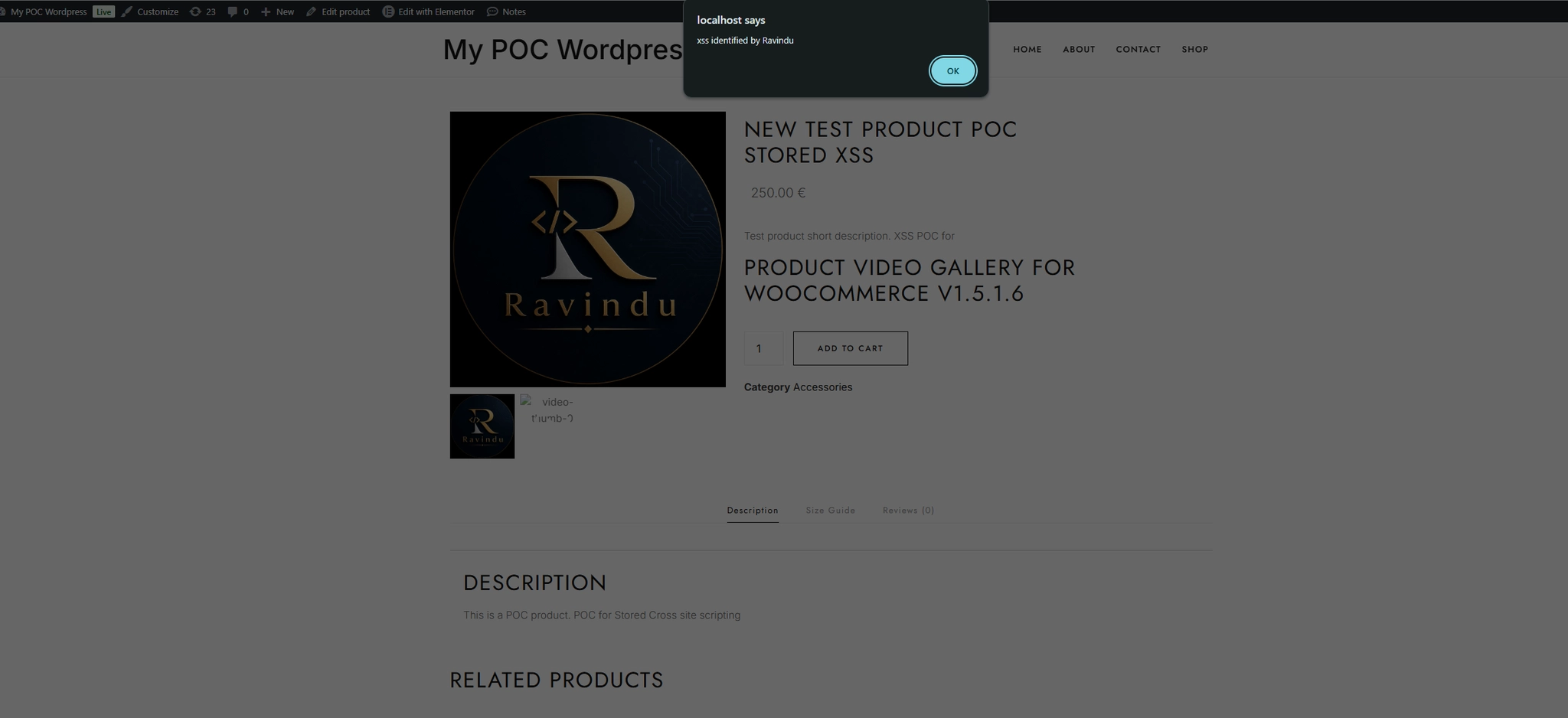Image resolution: width=1568 pixels, height=718 pixels.
Task: Click the RELATED PRODUCTS heading
Action: pyautogui.click(x=557, y=680)
